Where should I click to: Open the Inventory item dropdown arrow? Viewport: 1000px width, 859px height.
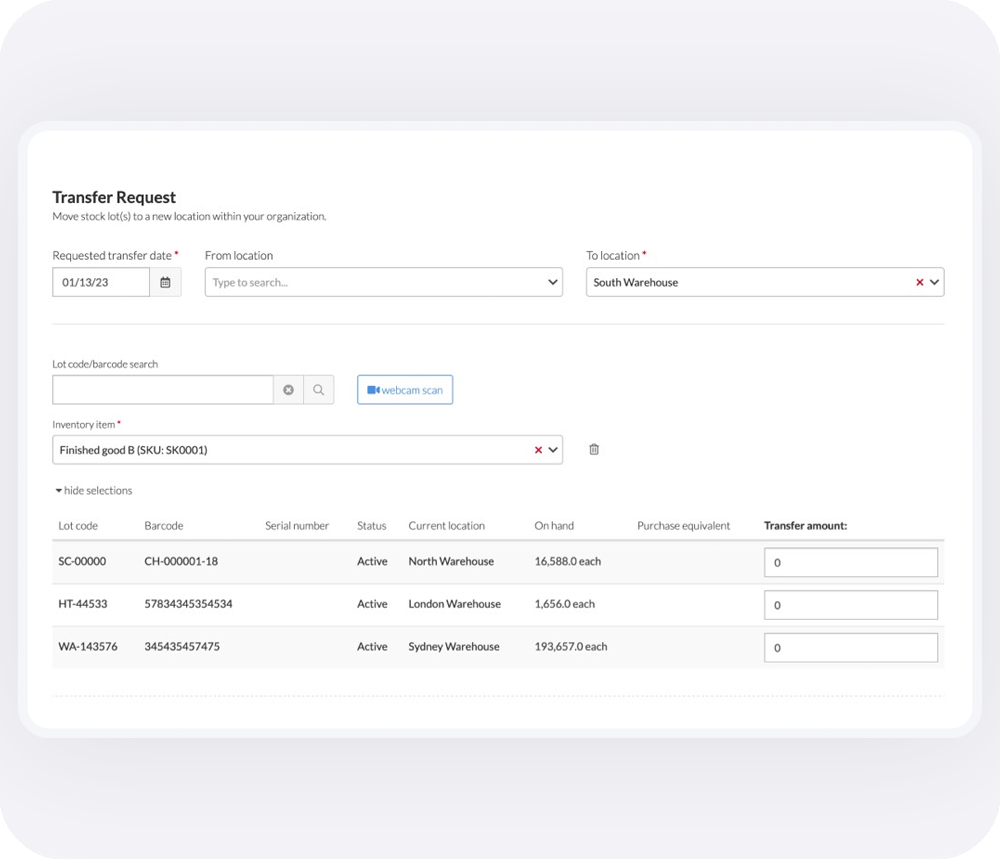tap(553, 450)
